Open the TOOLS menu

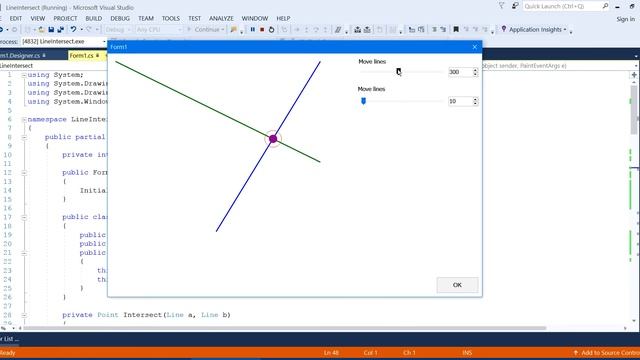(171, 18)
